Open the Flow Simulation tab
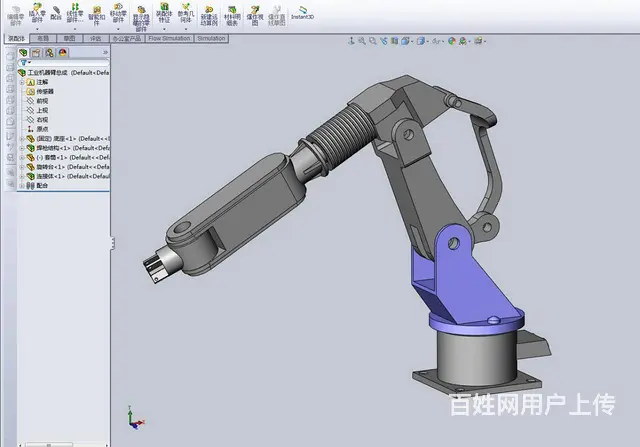The image size is (640, 447). point(169,38)
